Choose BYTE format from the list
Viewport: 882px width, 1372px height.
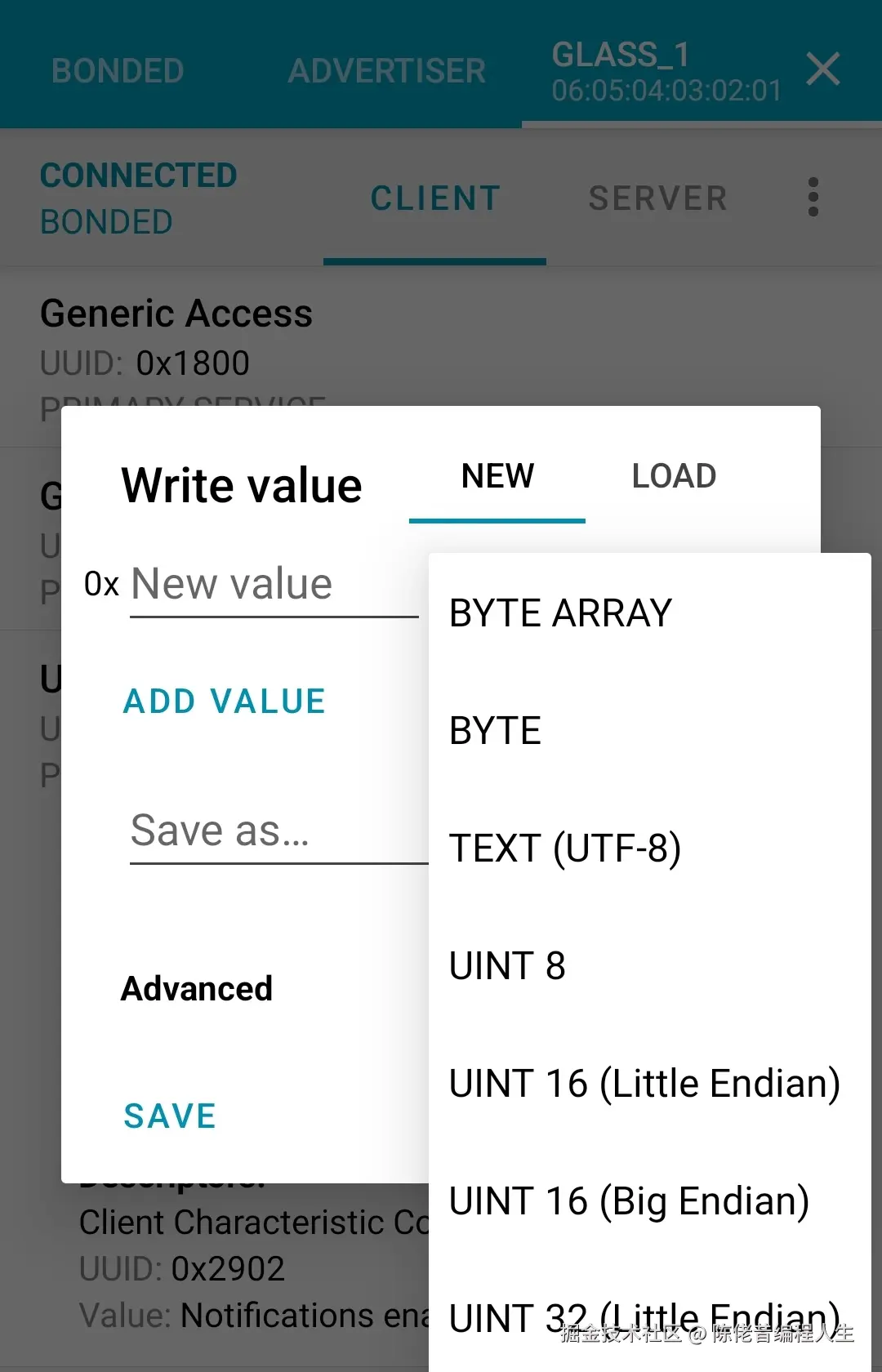coord(494,730)
